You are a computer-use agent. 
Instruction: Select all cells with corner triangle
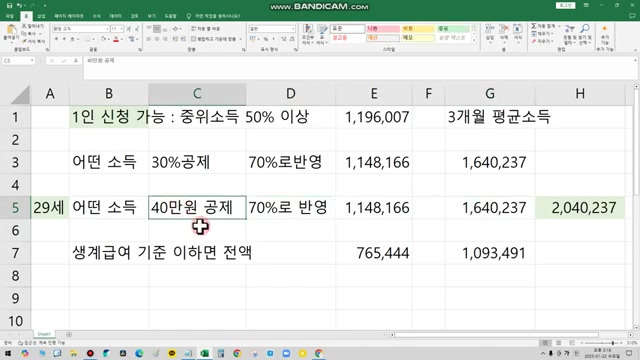[20, 95]
